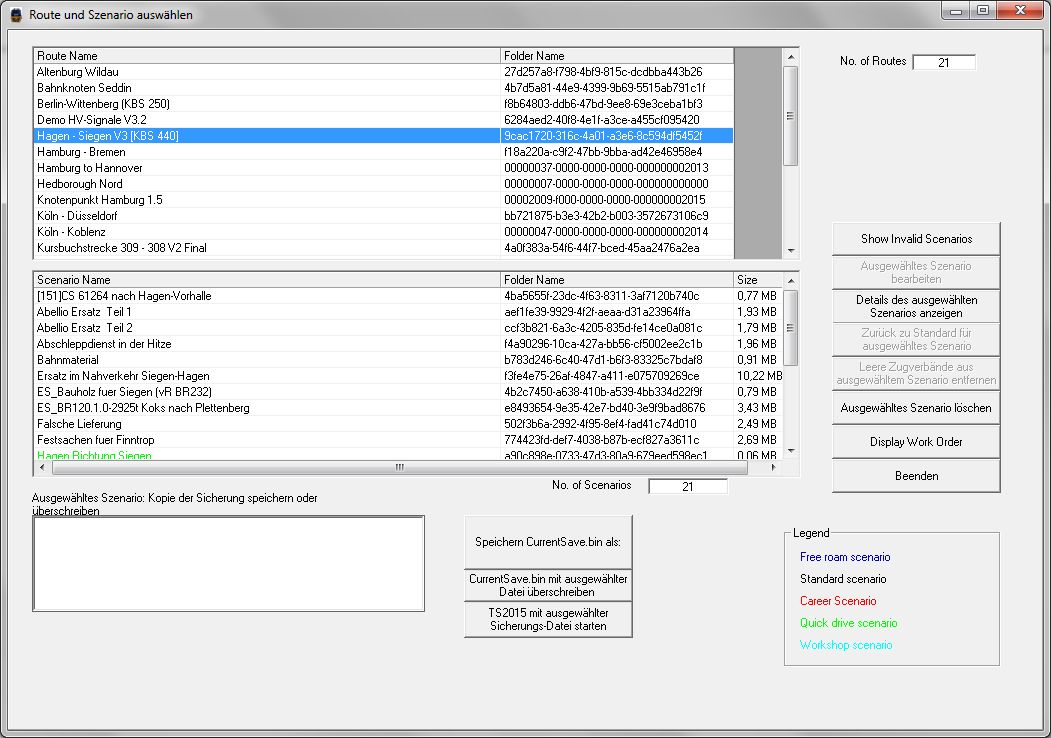Click Career Scenario legend label
This screenshot has width=1051, height=738.
[x=838, y=601]
